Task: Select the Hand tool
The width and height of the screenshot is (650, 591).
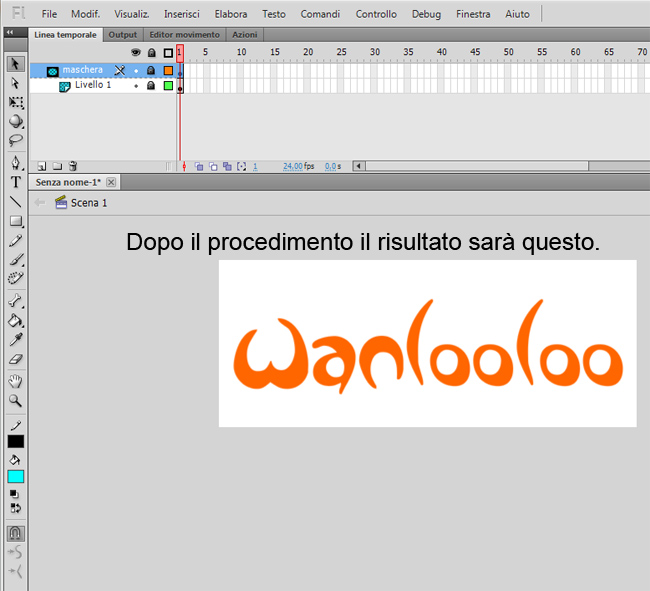Action: point(16,381)
